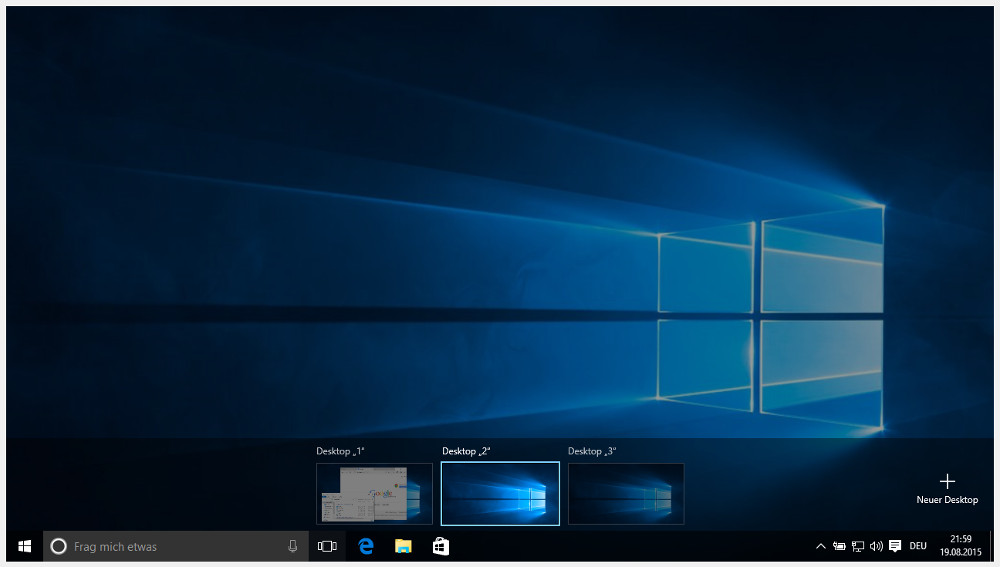Open the clock showing 21:59
Image resolution: width=1000 pixels, height=567 pixels.
pos(960,547)
